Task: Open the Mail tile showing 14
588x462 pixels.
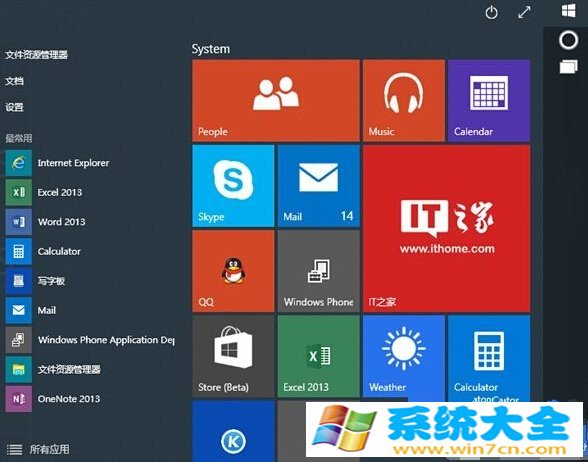Action: (x=319, y=186)
